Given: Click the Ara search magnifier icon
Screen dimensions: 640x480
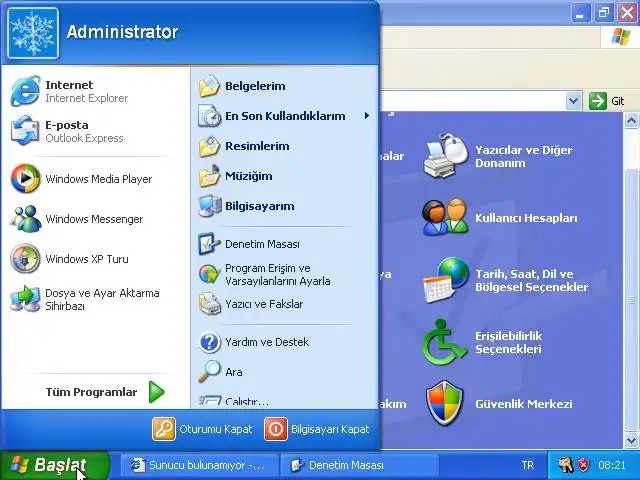Looking at the screenshot, I should [209, 372].
